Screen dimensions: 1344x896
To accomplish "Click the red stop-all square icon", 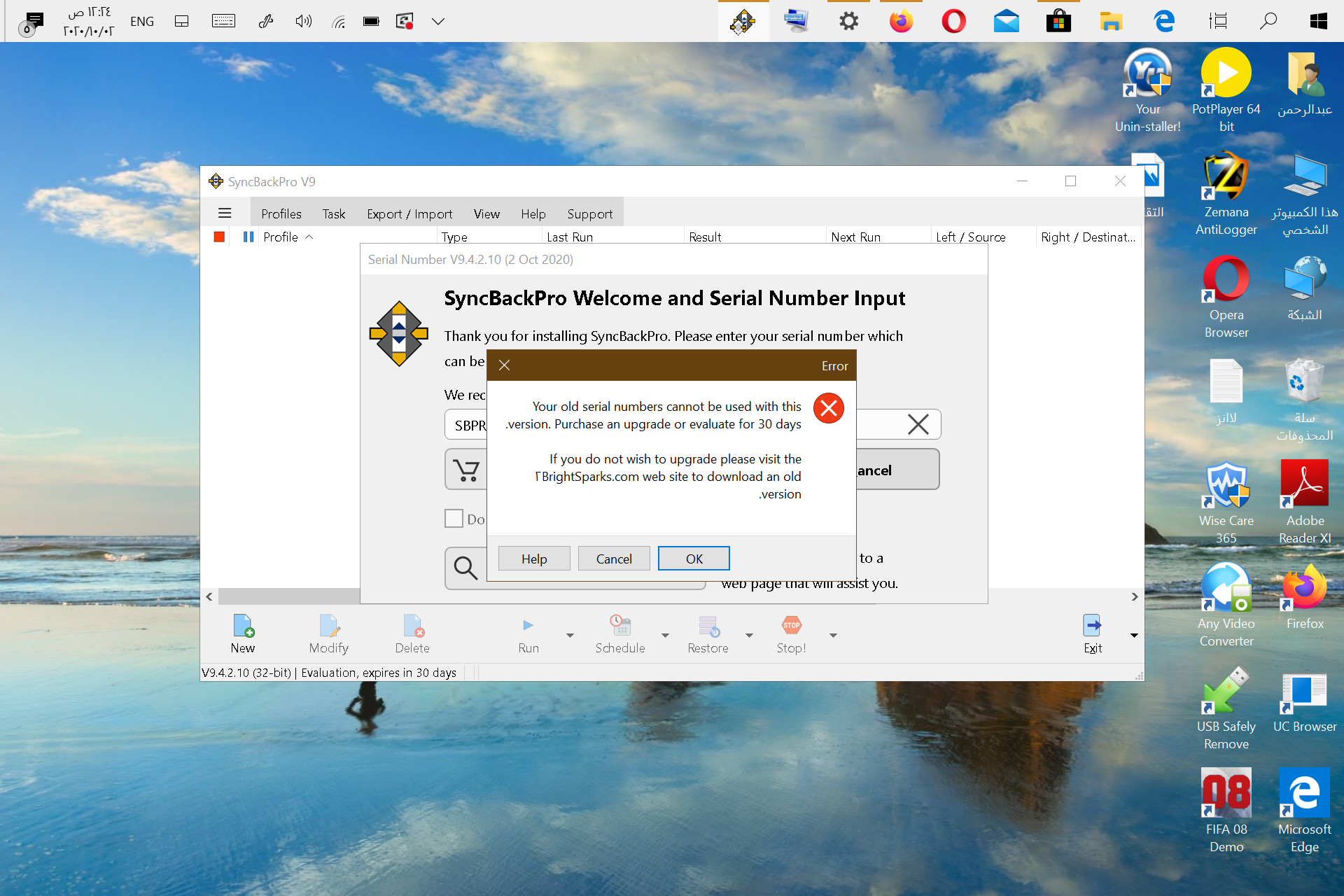I will pyautogui.click(x=219, y=237).
